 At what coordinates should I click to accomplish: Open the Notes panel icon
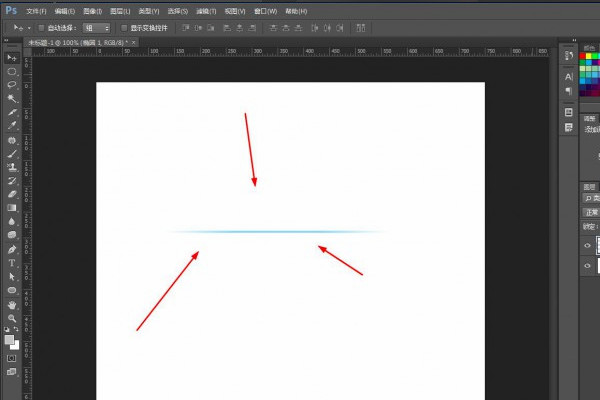[569, 127]
